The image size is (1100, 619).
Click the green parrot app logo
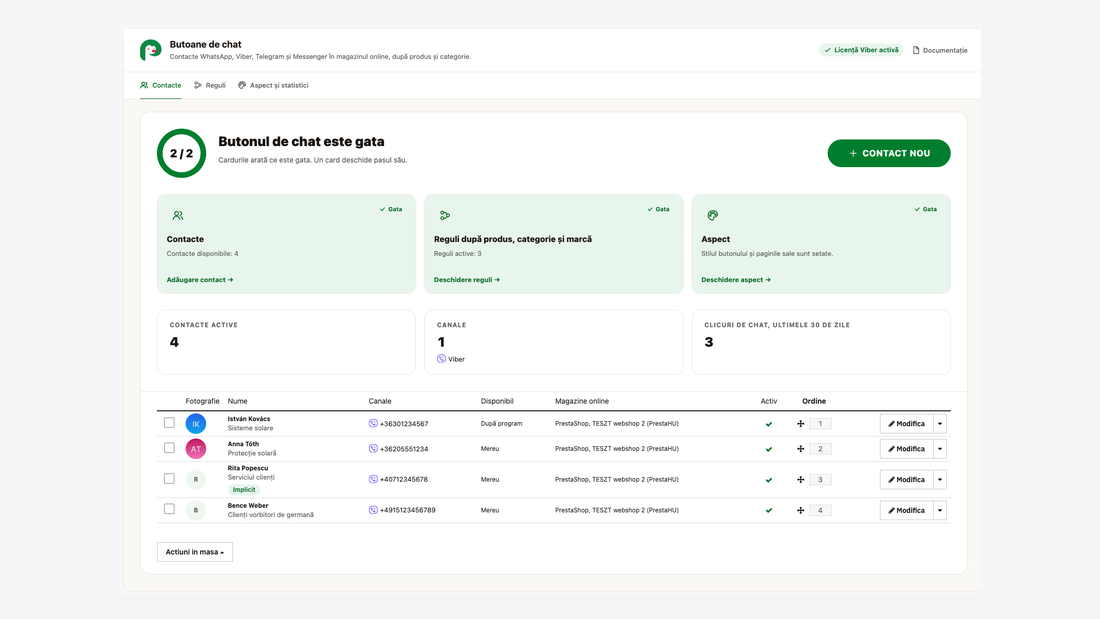pos(150,50)
